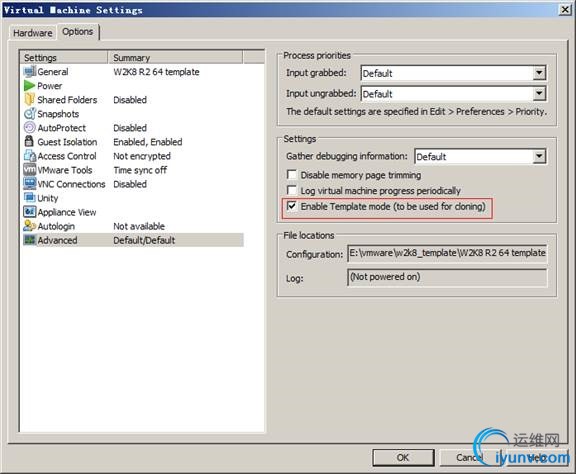Viewport: 576px width, 474px height.
Task: Click the Help button
Action: coord(537,457)
